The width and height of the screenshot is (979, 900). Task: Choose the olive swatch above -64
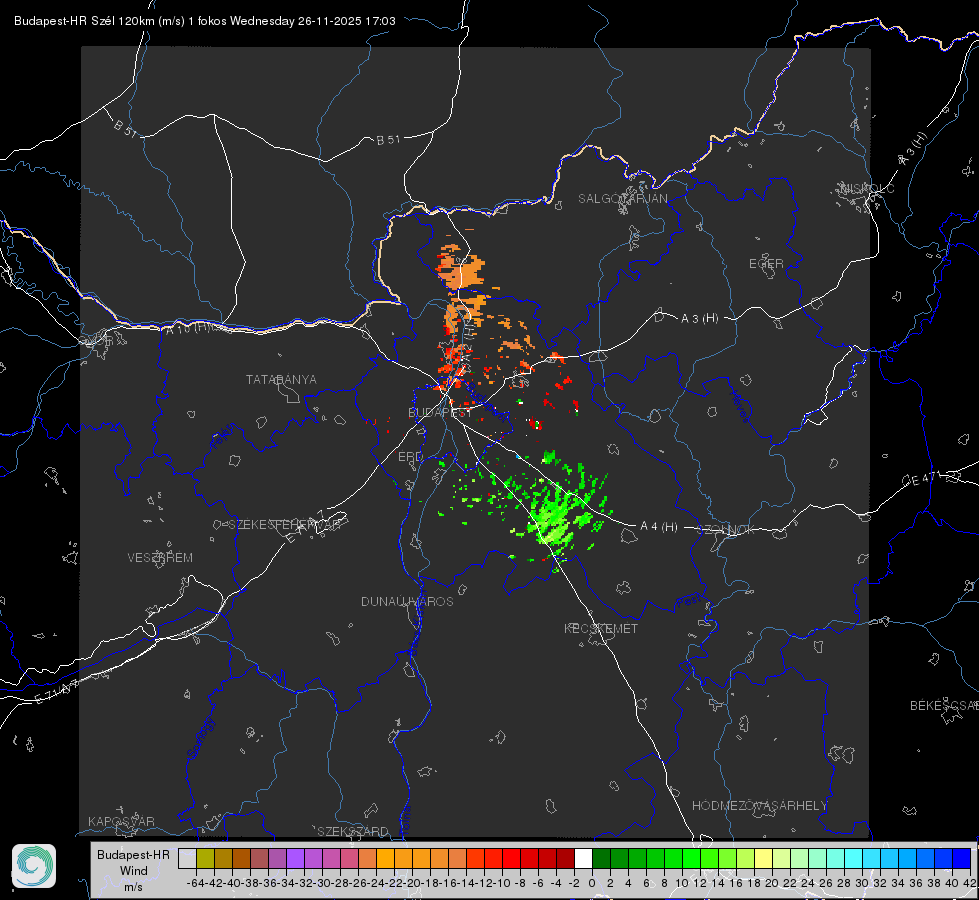[205, 858]
